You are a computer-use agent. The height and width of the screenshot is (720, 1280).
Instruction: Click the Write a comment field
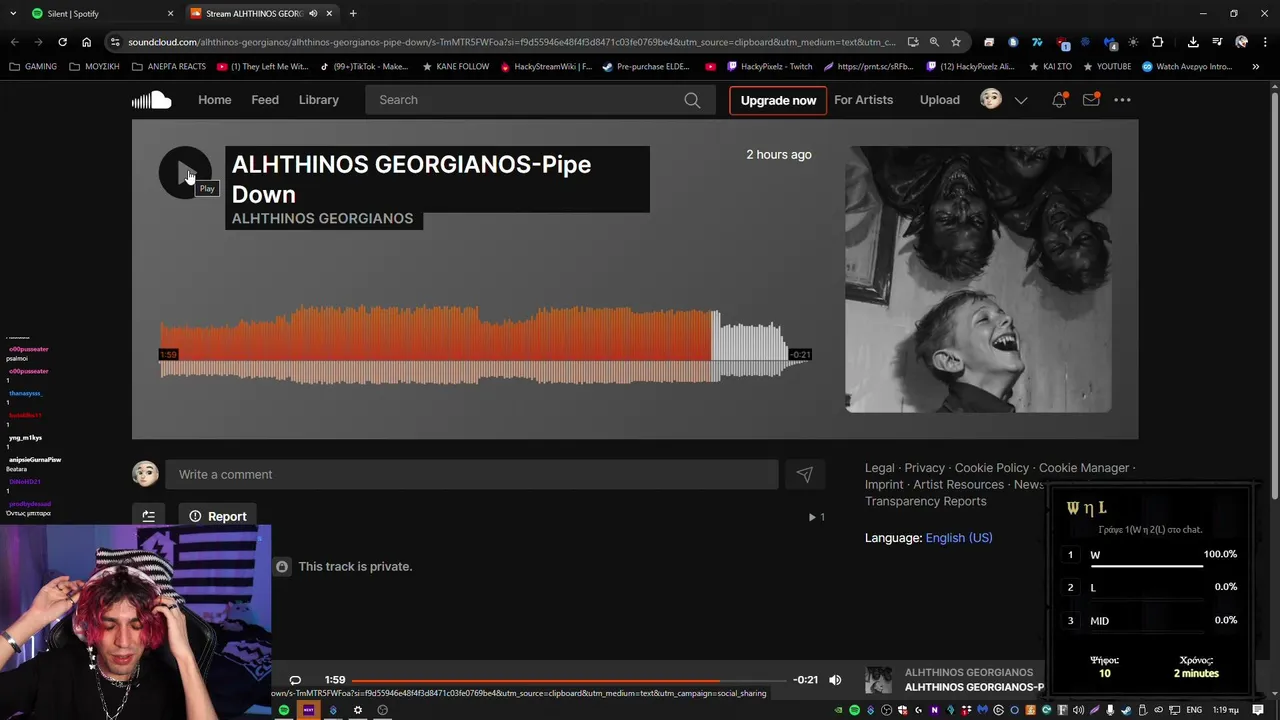[472, 475]
